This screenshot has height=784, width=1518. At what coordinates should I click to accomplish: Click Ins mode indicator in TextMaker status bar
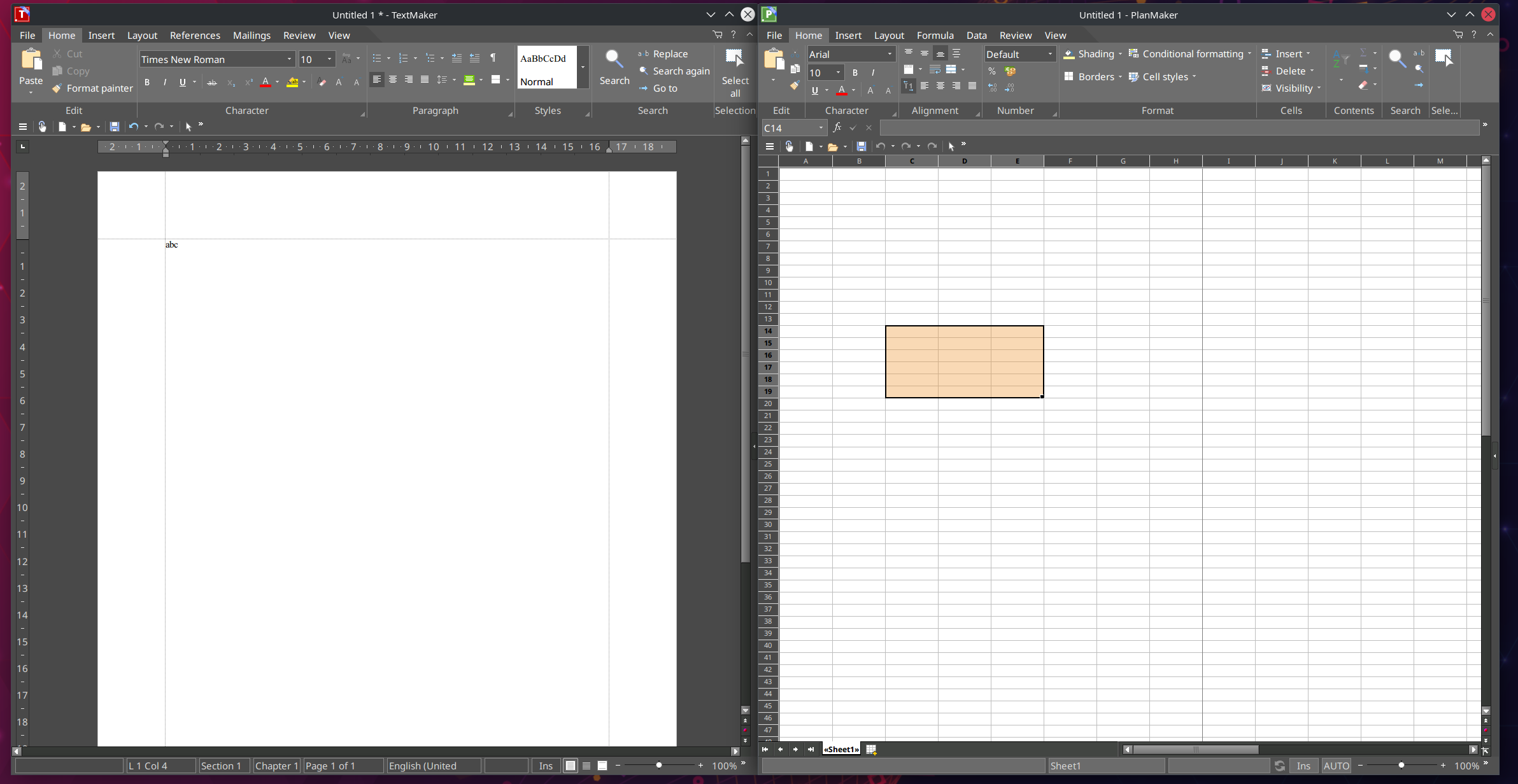[546, 766]
